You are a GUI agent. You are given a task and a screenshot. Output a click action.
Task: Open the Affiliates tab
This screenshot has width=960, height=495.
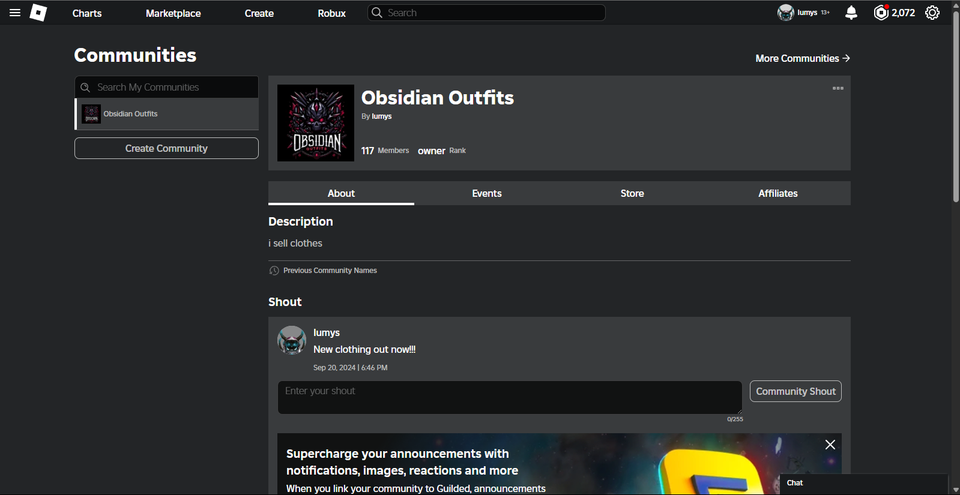[x=778, y=194]
